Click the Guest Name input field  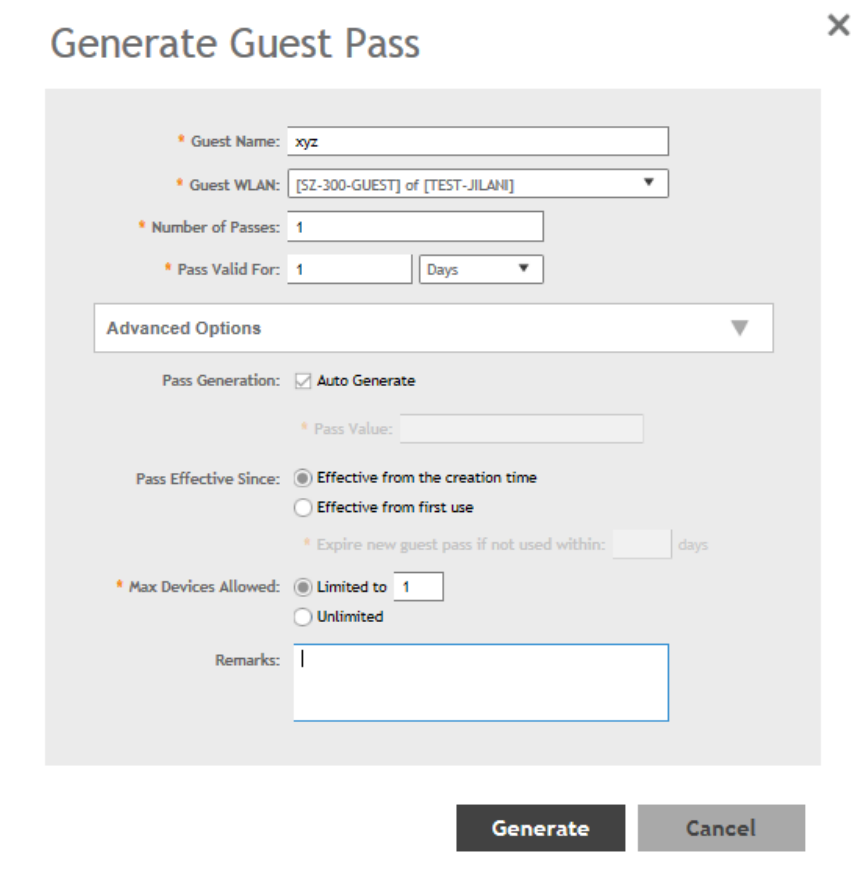[477, 142]
